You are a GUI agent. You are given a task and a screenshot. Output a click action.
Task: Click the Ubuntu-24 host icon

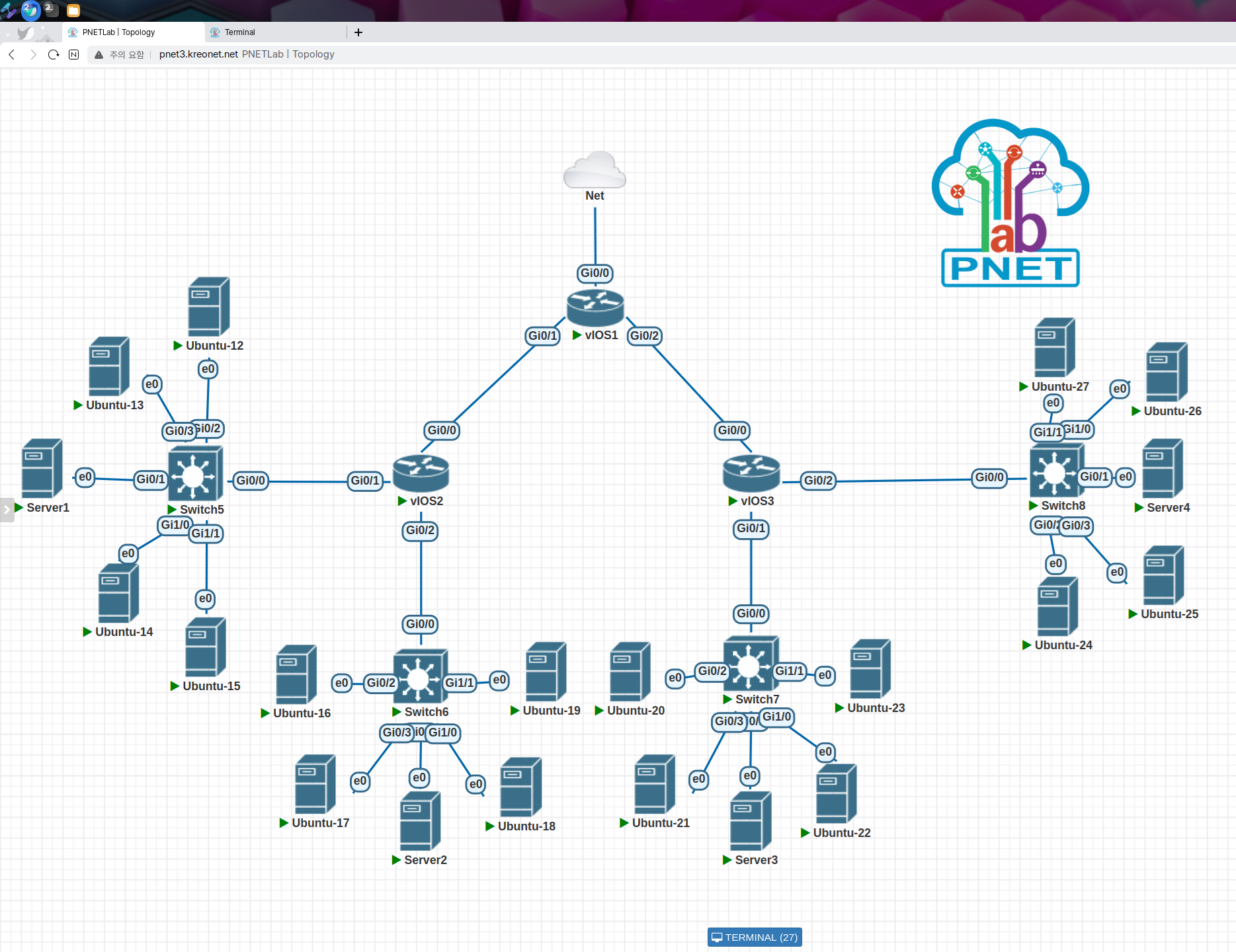(1058, 606)
